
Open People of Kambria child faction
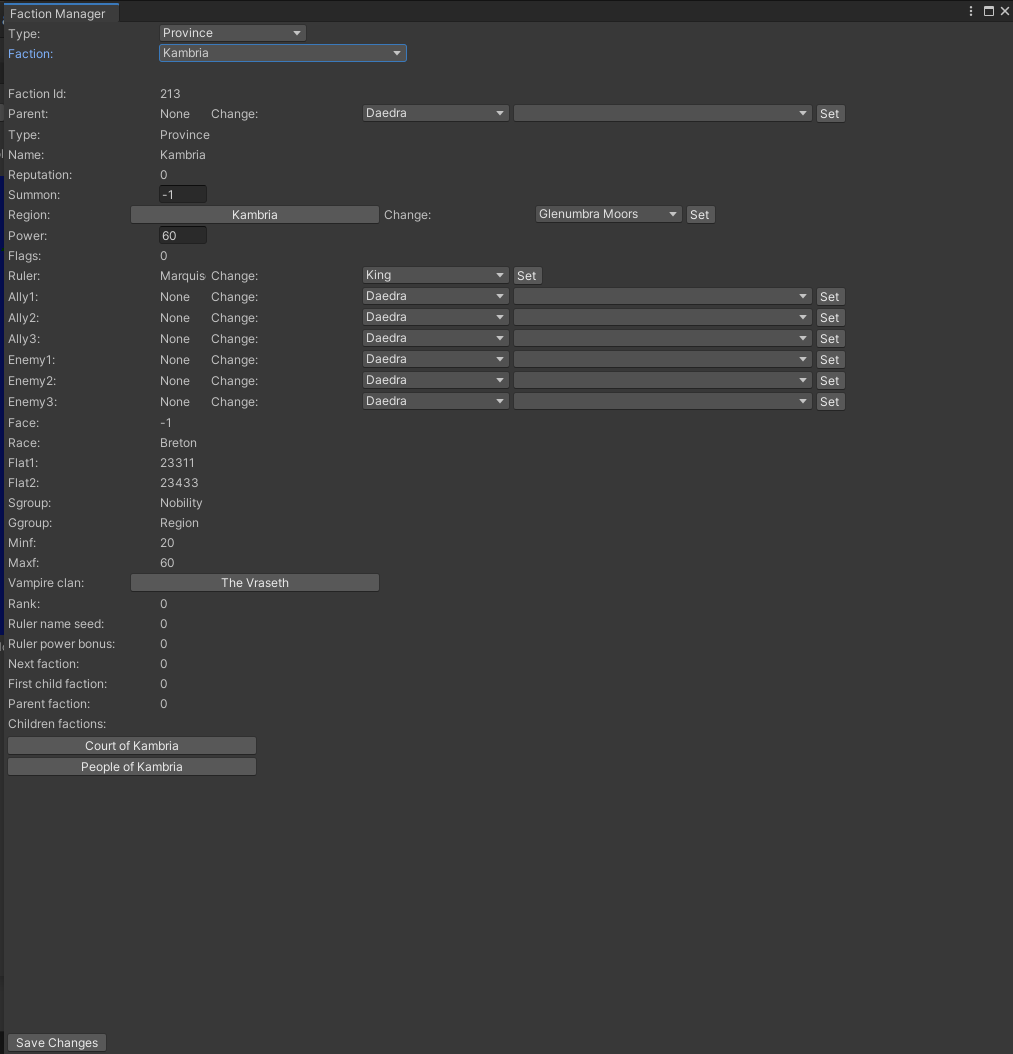(132, 766)
